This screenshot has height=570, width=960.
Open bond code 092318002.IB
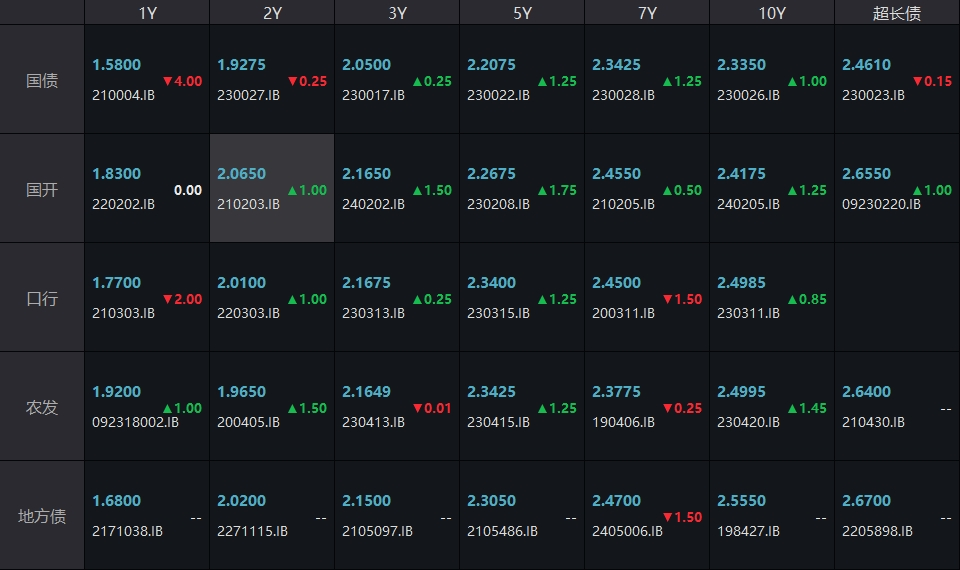point(135,422)
